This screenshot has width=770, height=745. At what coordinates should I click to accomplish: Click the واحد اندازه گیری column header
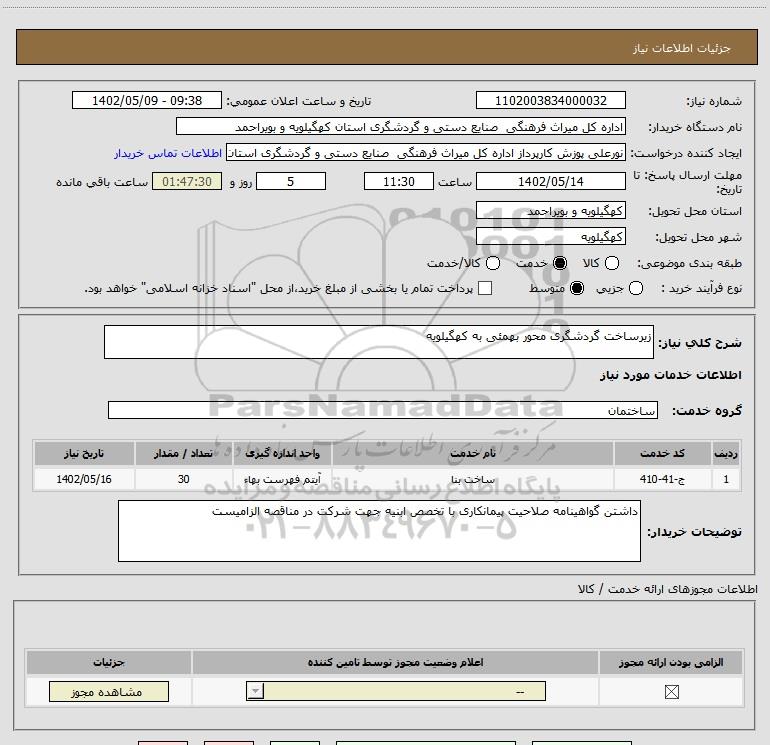pyautogui.click(x=282, y=453)
